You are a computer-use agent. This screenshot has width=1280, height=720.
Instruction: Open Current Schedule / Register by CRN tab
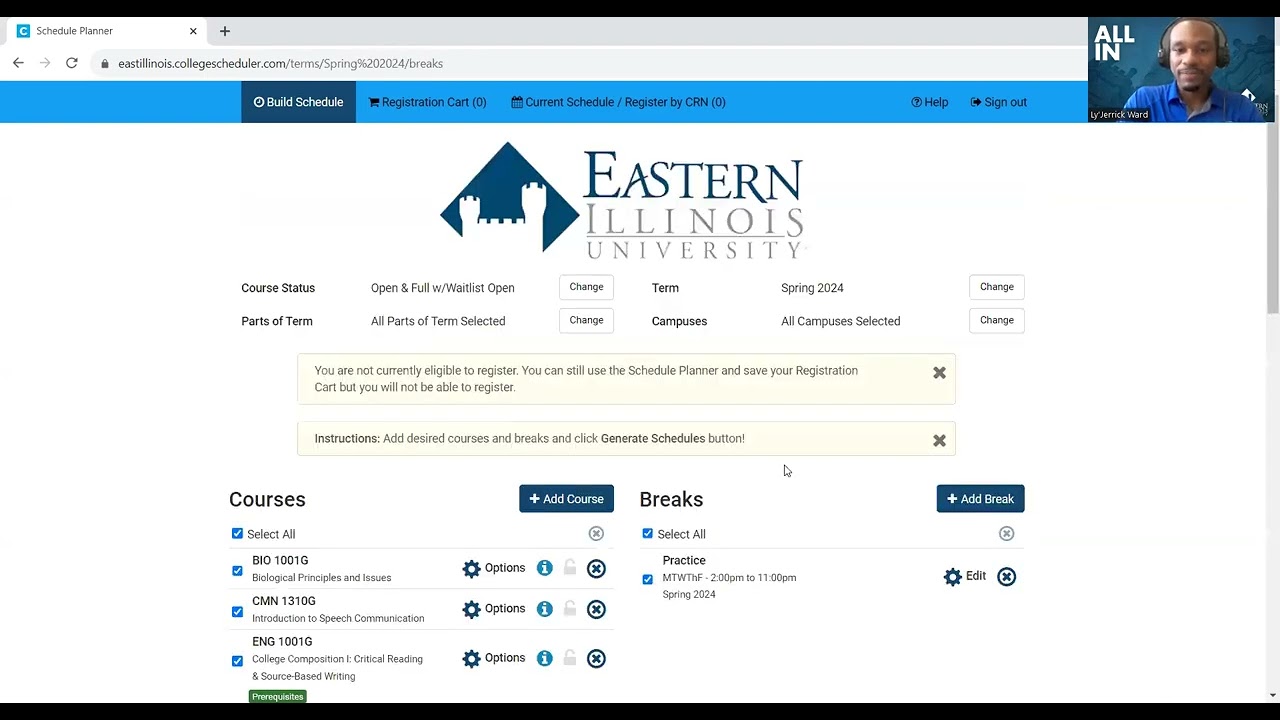(618, 102)
